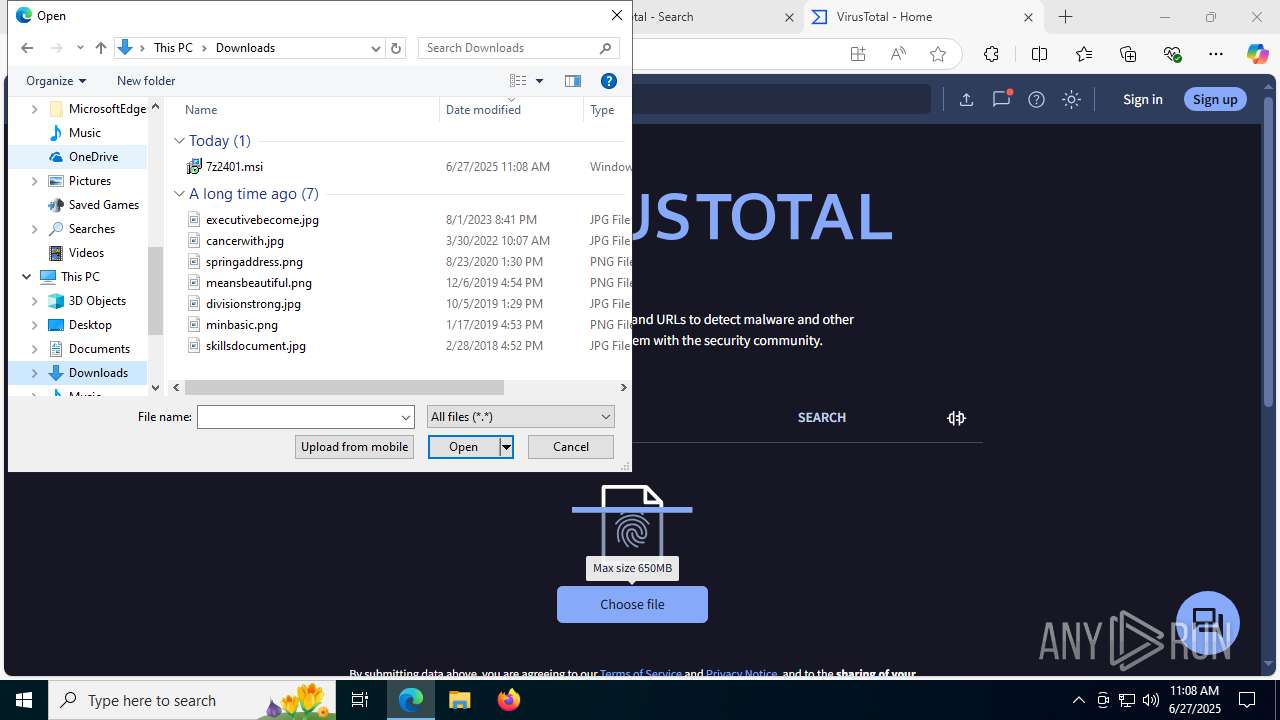Screen dimensions: 1280x720
Task: Launch Firefox from taskbar
Action: pos(509,700)
